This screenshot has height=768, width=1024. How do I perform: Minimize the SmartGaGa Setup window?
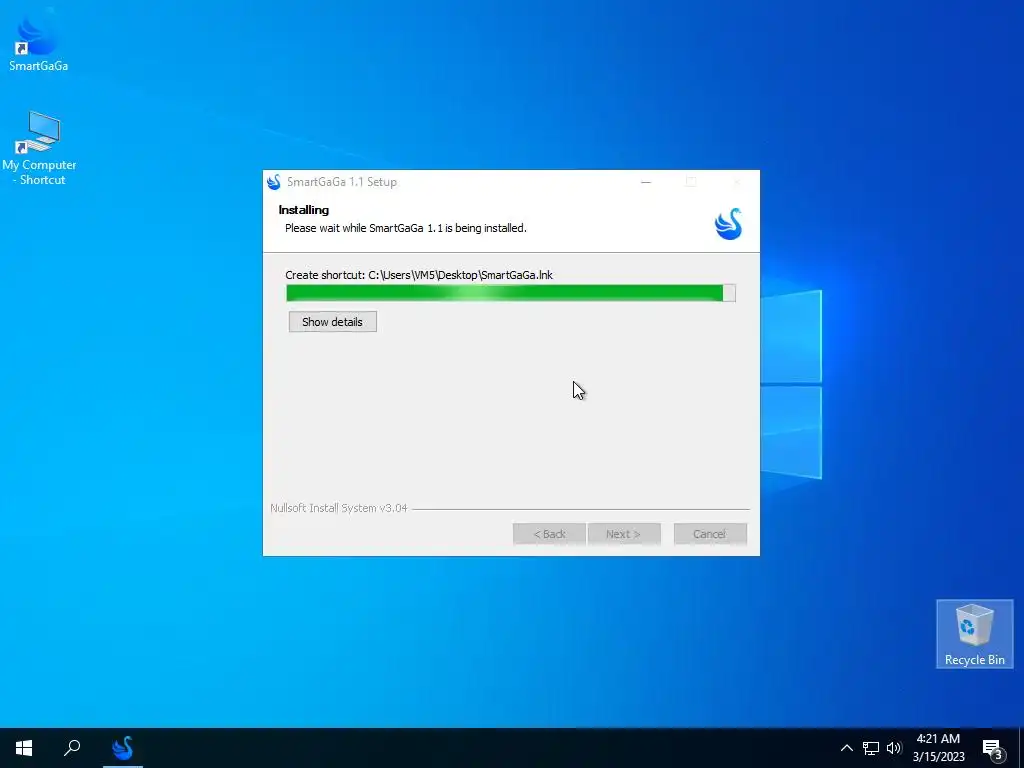click(646, 182)
